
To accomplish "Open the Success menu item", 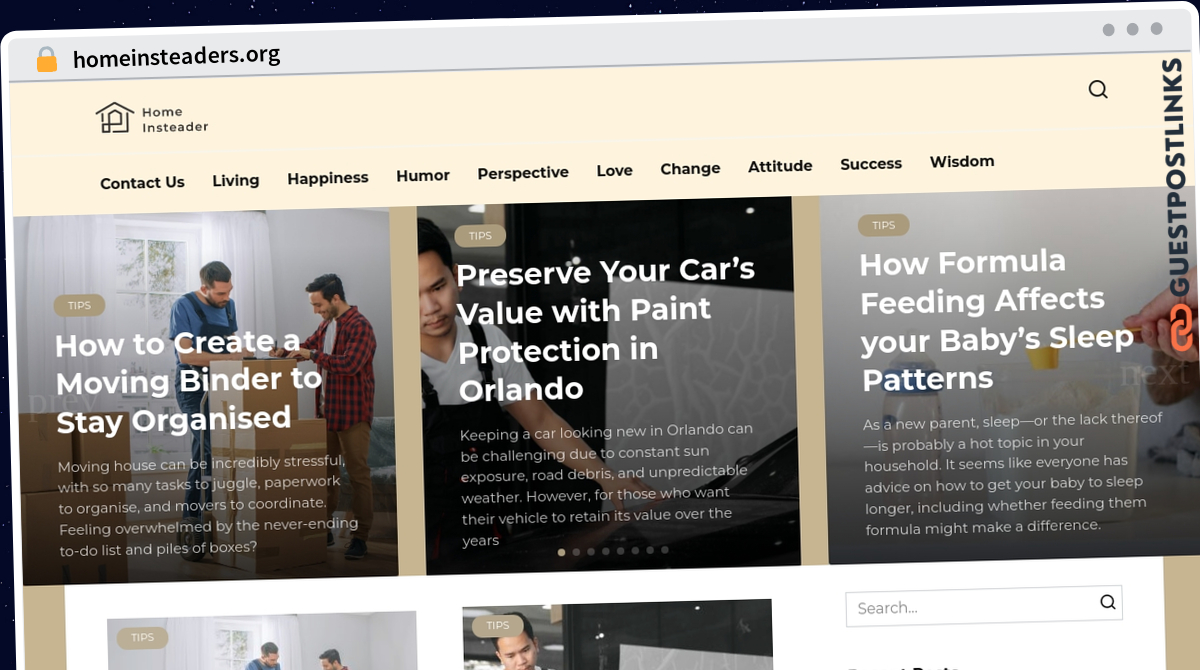I will pos(871,164).
